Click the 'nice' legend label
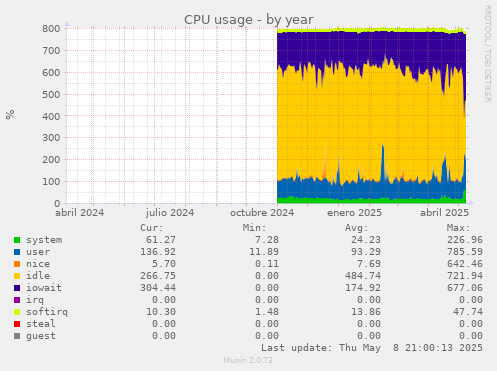The image size is (497, 371). pyautogui.click(x=38, y=264)
